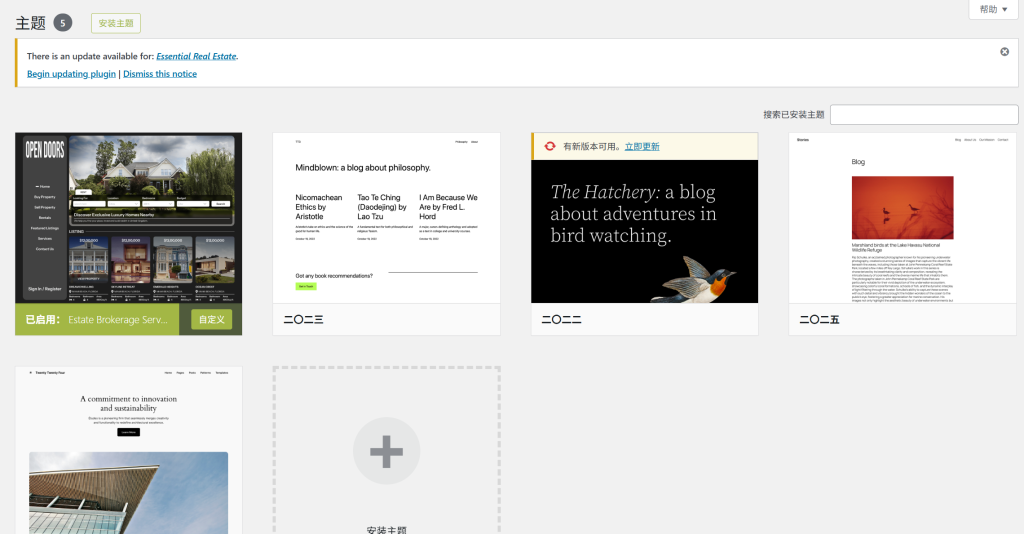The image size is (1024, 534).
Task: Click the 二〇二三 theme name label
Action: [303, 320]
